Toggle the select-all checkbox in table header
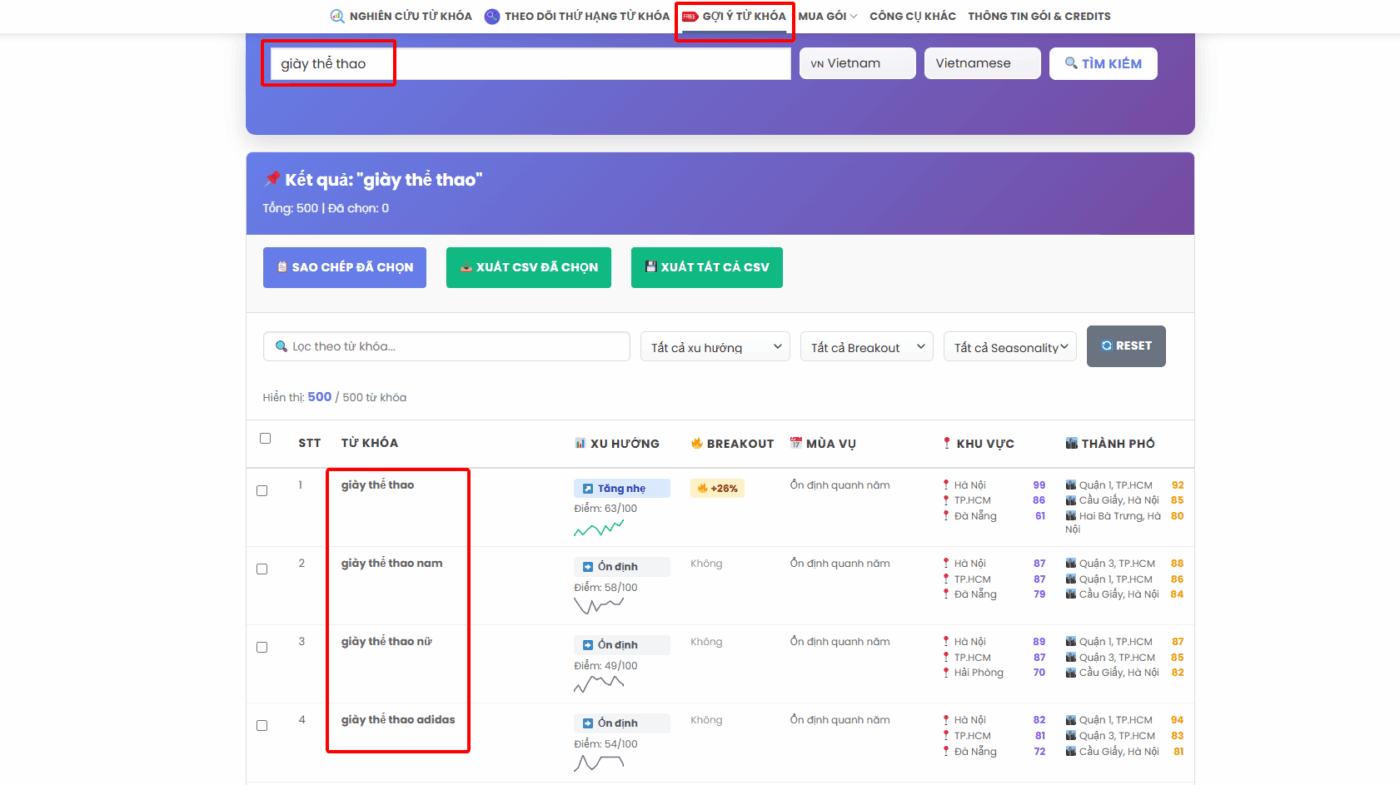The width and height of the screenshot is (1400, 785). [265, 438]
